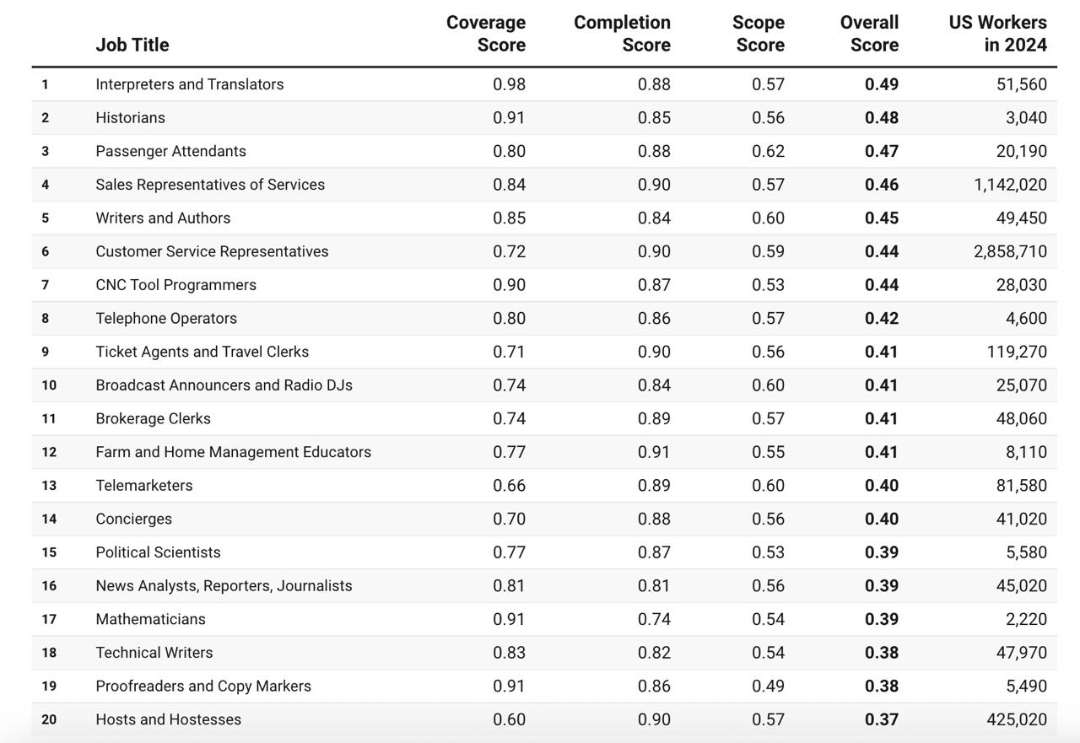Screen dimensions: 1080x743
Task: Sort by the Overall Score header
Action: [869, 34]
